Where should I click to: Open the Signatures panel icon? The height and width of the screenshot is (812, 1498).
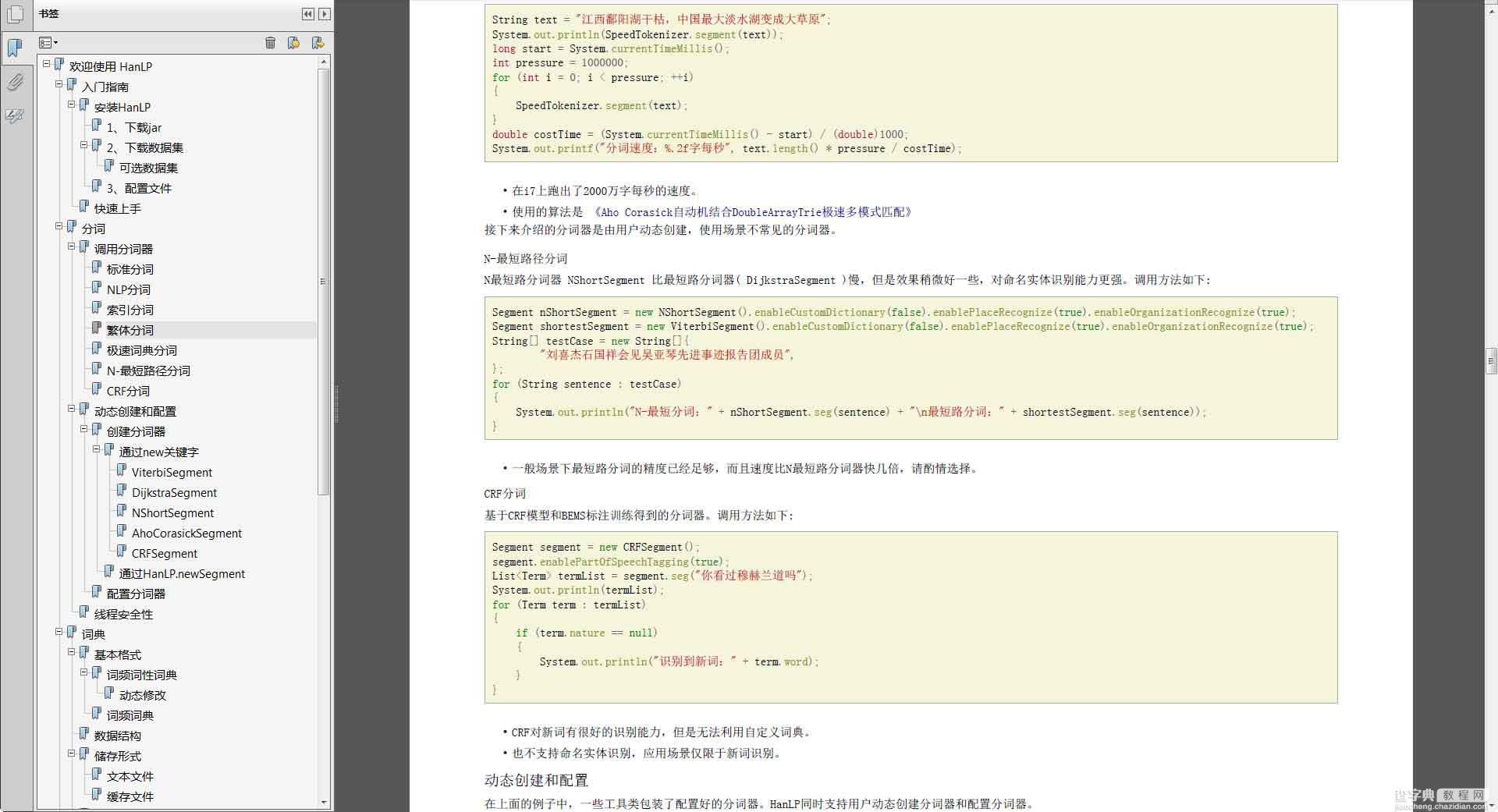pyautogui.click(x=15, y=116)
